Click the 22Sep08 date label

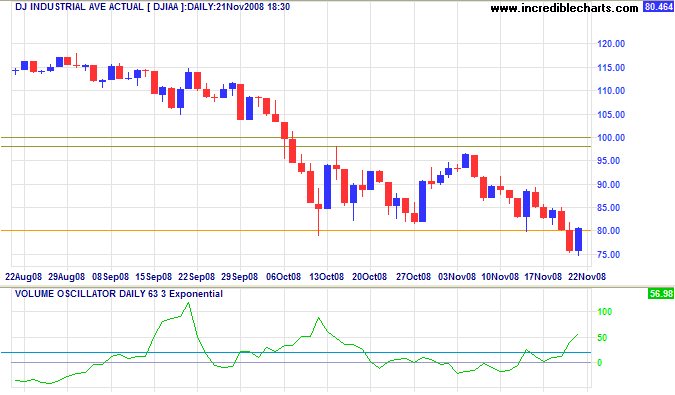(196, 277)
